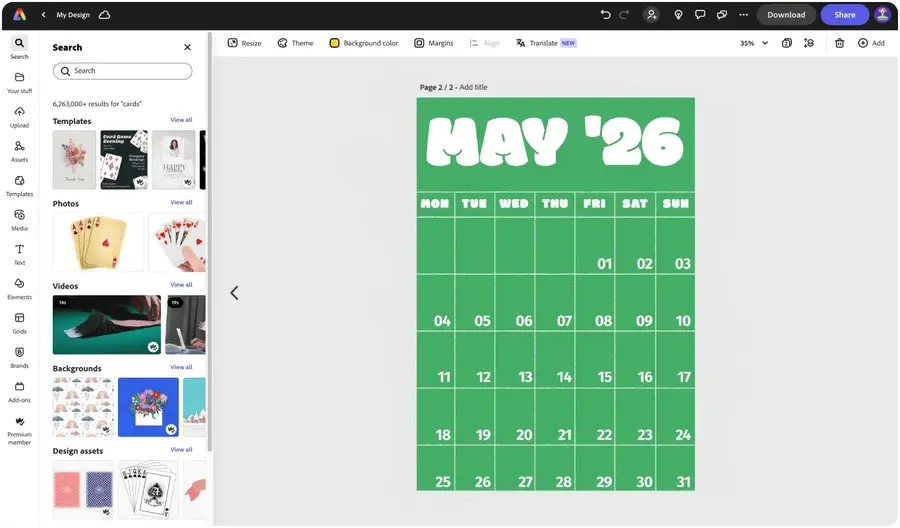
Task: Add a new page with Add button
Action: coord(871,43)
